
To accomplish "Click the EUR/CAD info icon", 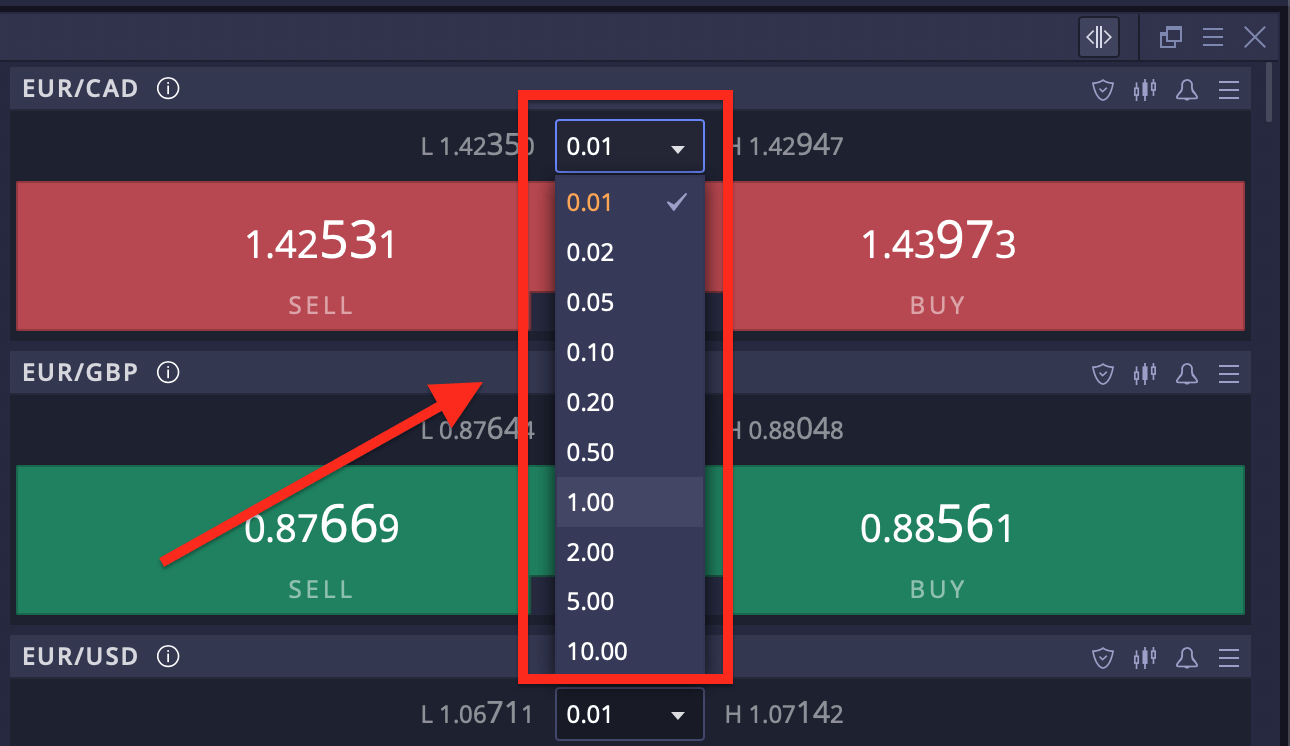I will pos(167,88).
